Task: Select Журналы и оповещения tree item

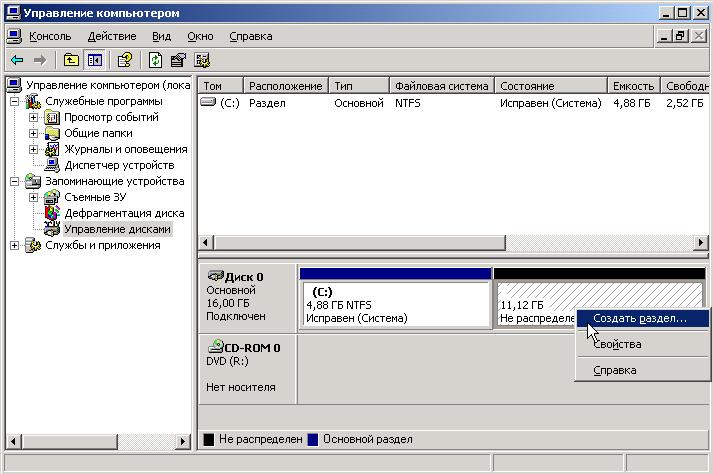Action: (x=126, y=149)
